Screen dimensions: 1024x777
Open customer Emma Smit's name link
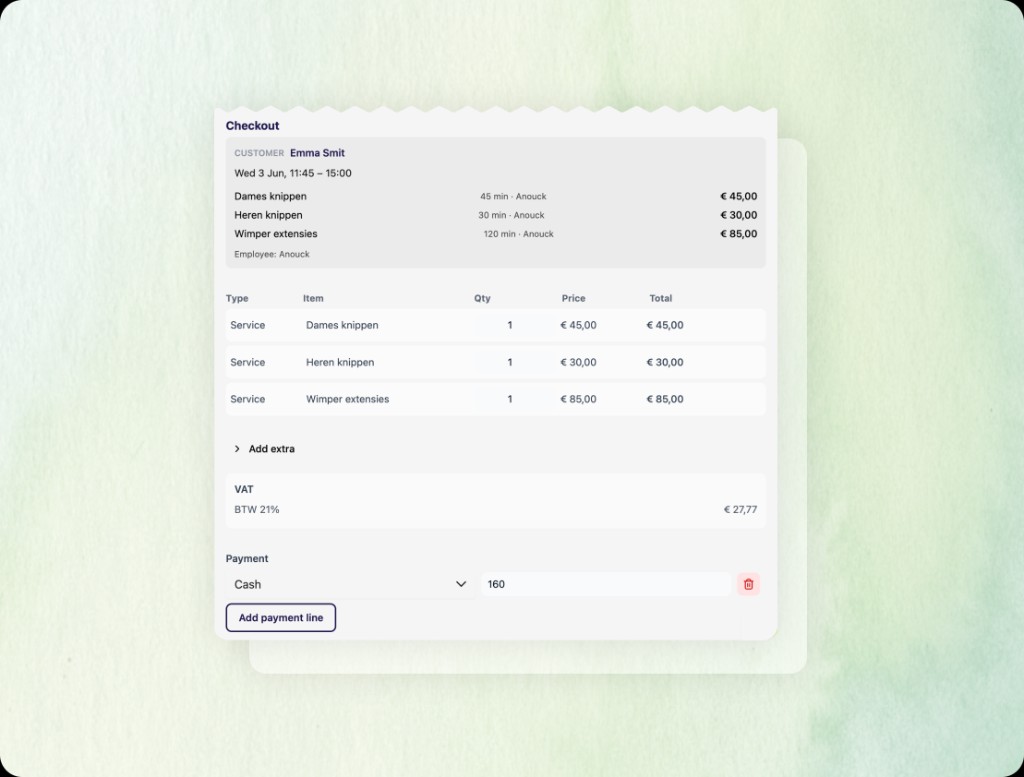[x=317, y=153]
